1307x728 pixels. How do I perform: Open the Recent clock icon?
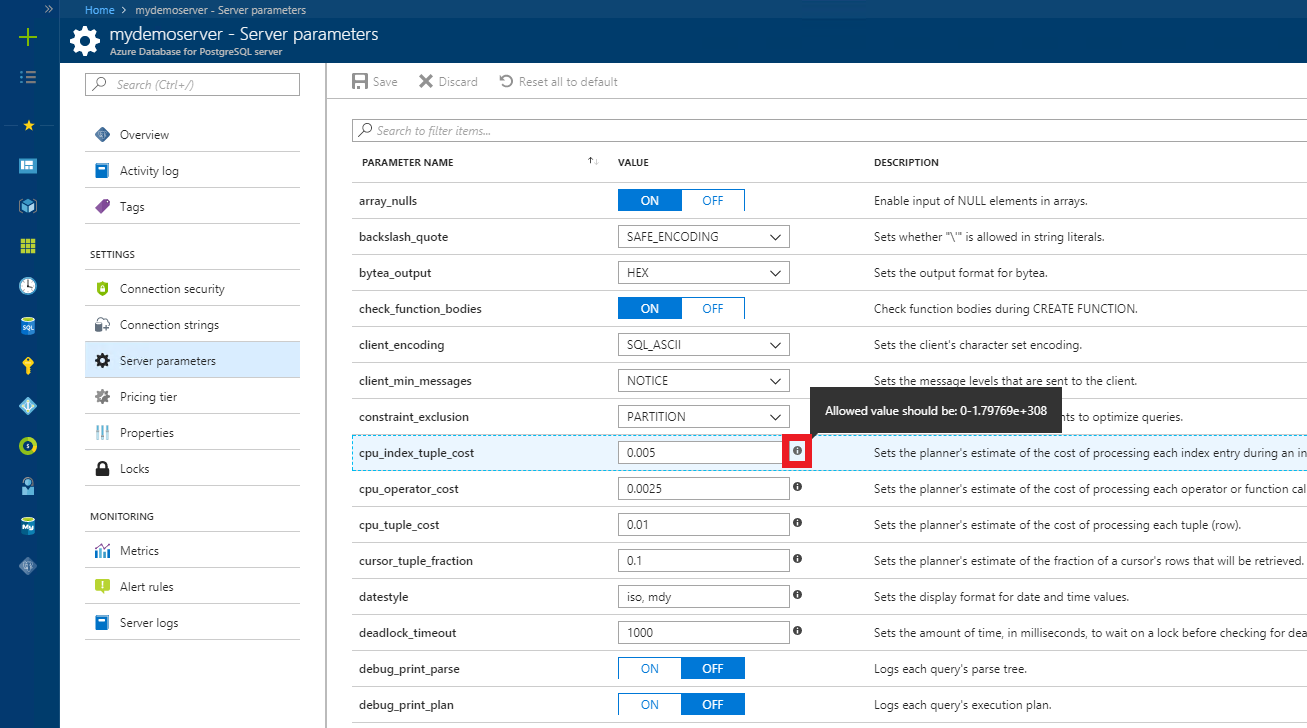(x=28, y=285)
